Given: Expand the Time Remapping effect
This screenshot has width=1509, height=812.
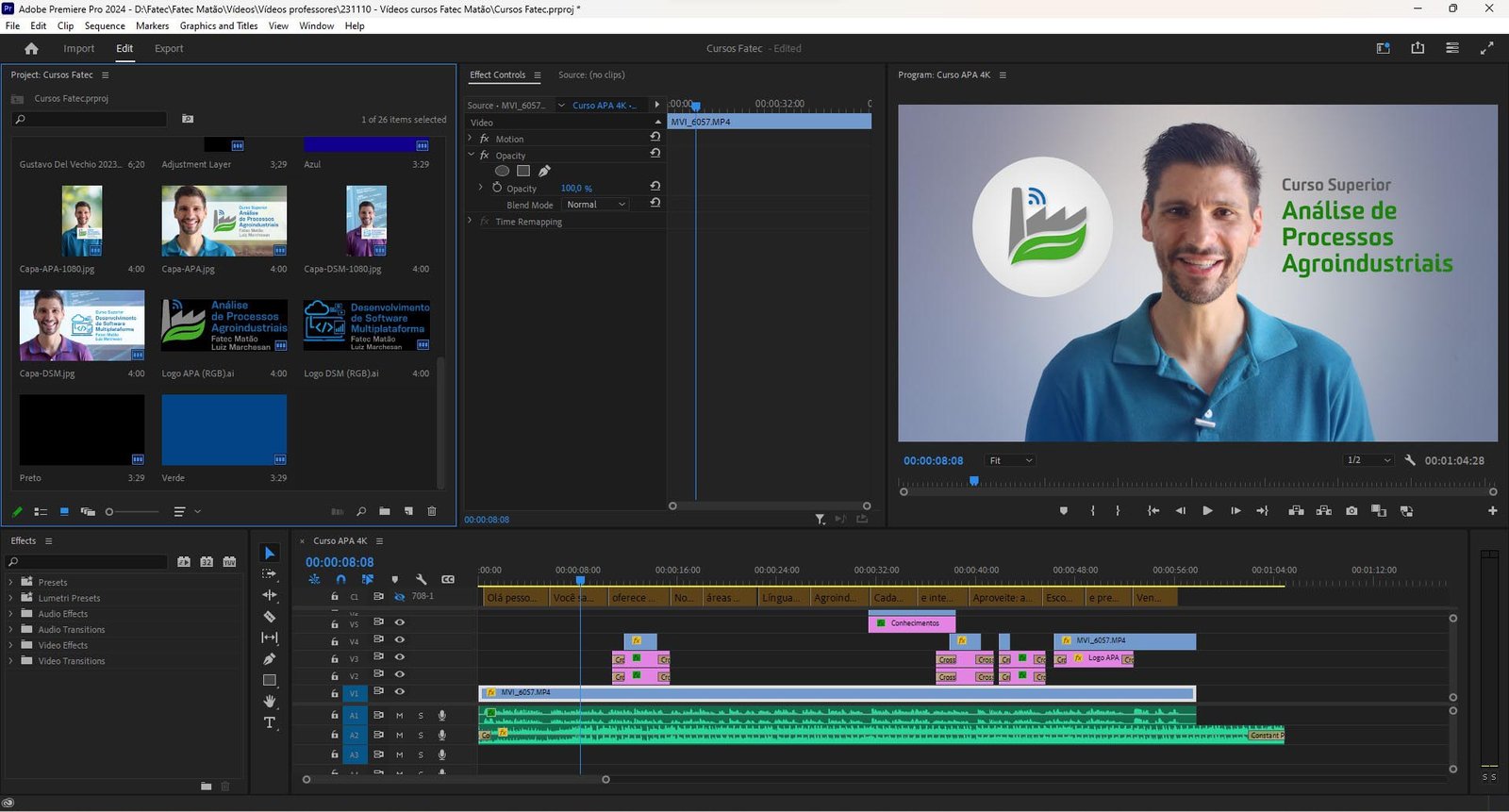Looking at the screenshot, I should 471,222.
